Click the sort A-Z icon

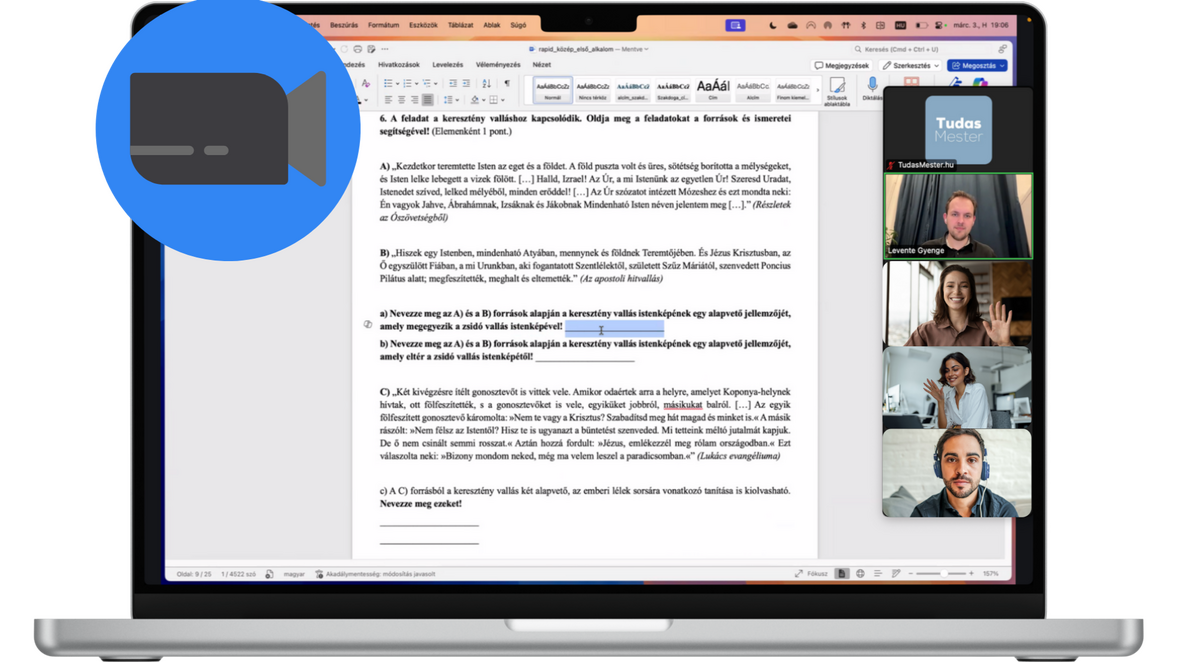(x=487, y=84)
